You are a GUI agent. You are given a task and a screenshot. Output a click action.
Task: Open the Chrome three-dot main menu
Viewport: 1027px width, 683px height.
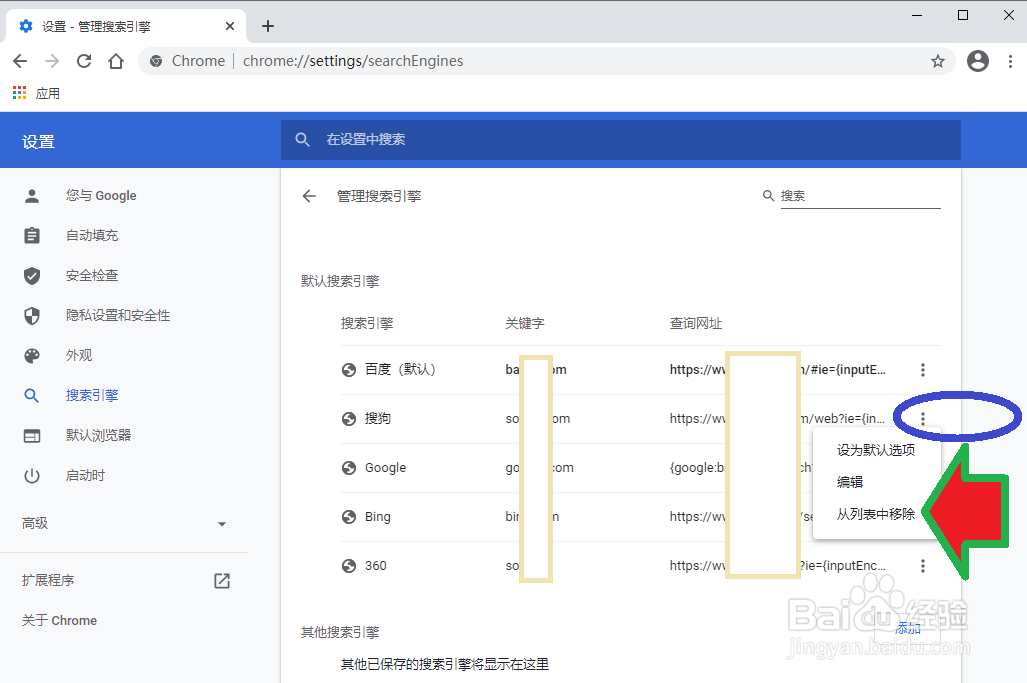1010,61
